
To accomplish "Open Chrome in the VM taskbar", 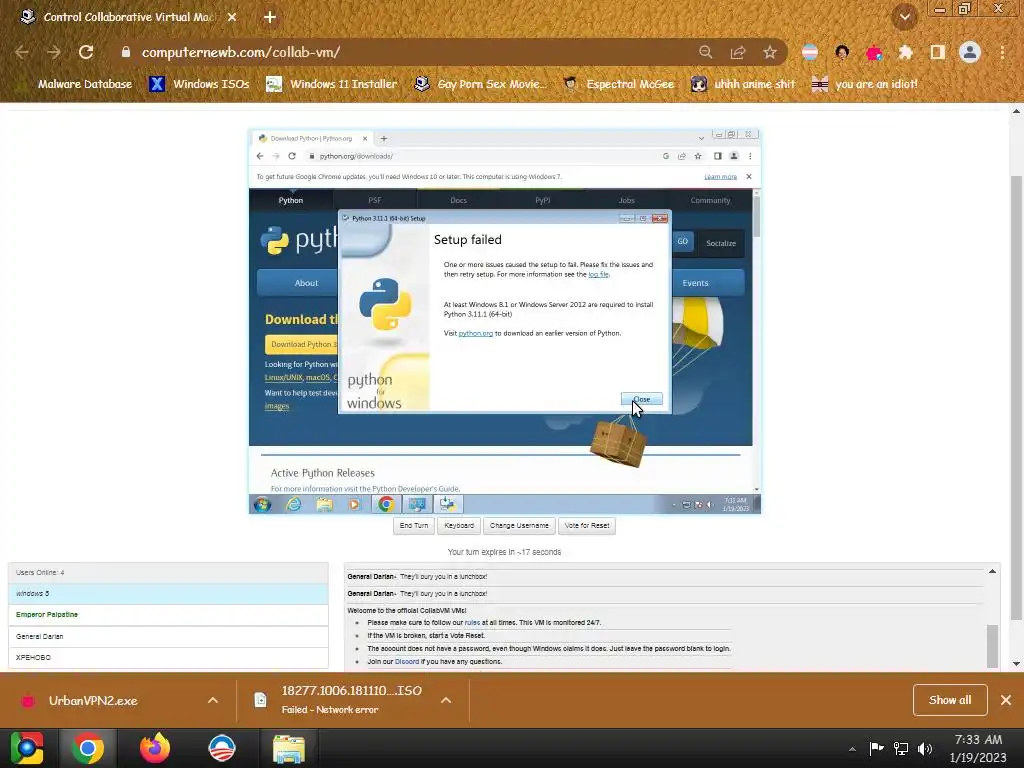I will [386, 504].
